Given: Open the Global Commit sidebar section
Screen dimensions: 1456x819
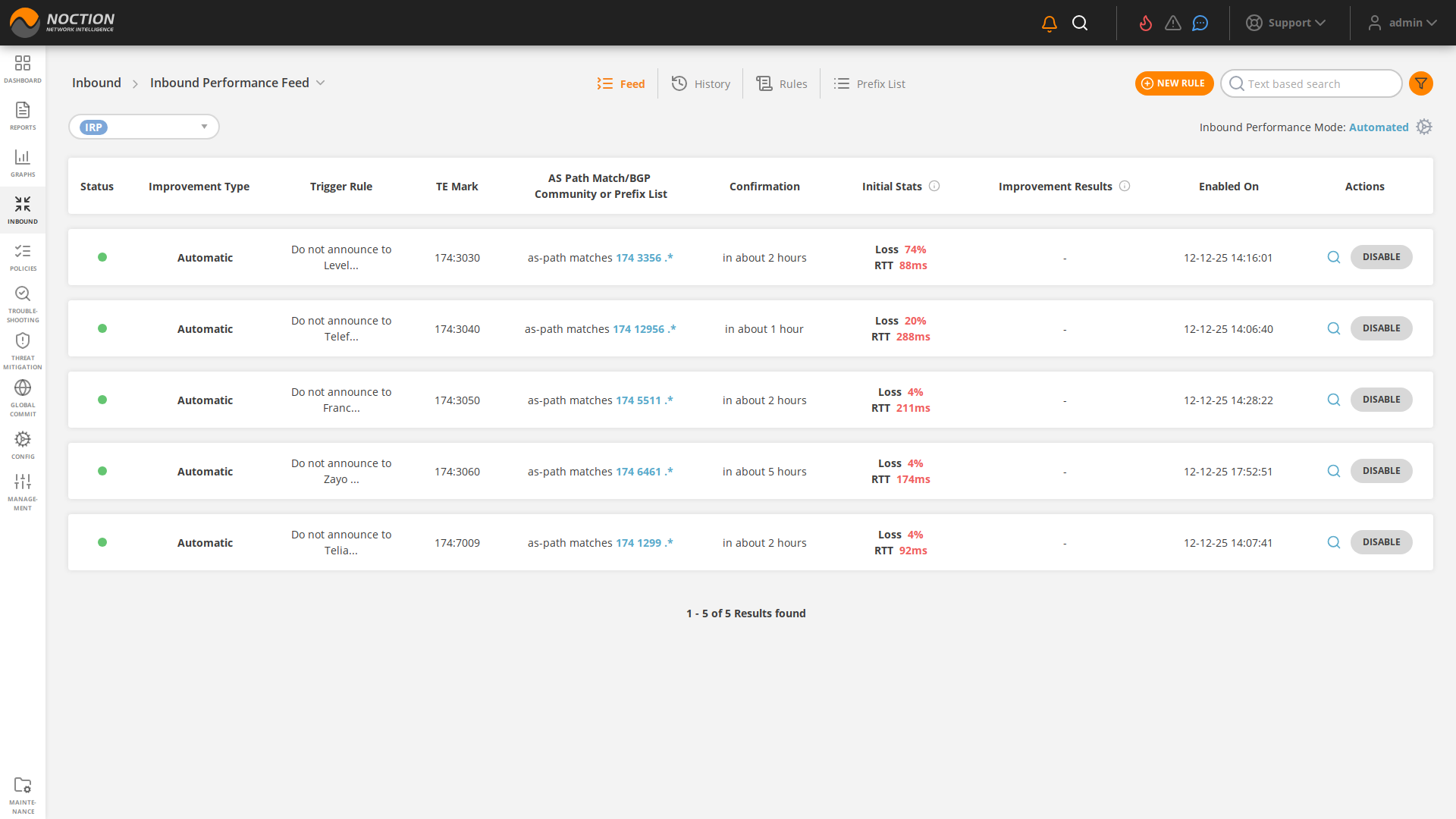Looking at the screenshot, I should tap(23, 394).
